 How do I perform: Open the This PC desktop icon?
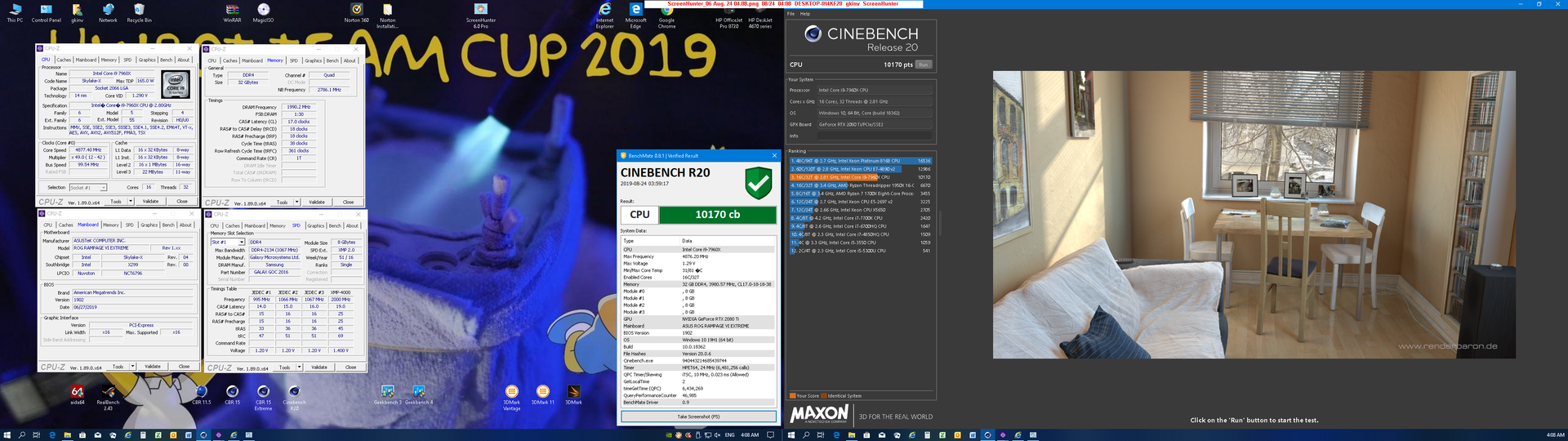[x=15, y=13]
